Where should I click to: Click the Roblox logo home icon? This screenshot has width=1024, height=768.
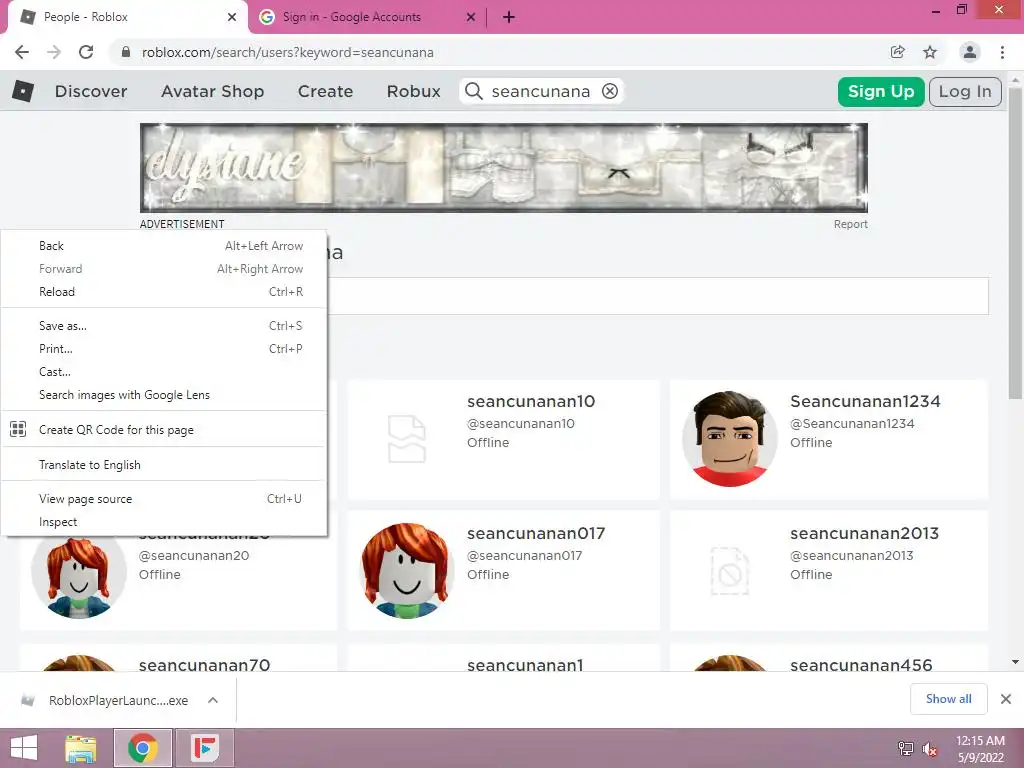tap(23, 91)
